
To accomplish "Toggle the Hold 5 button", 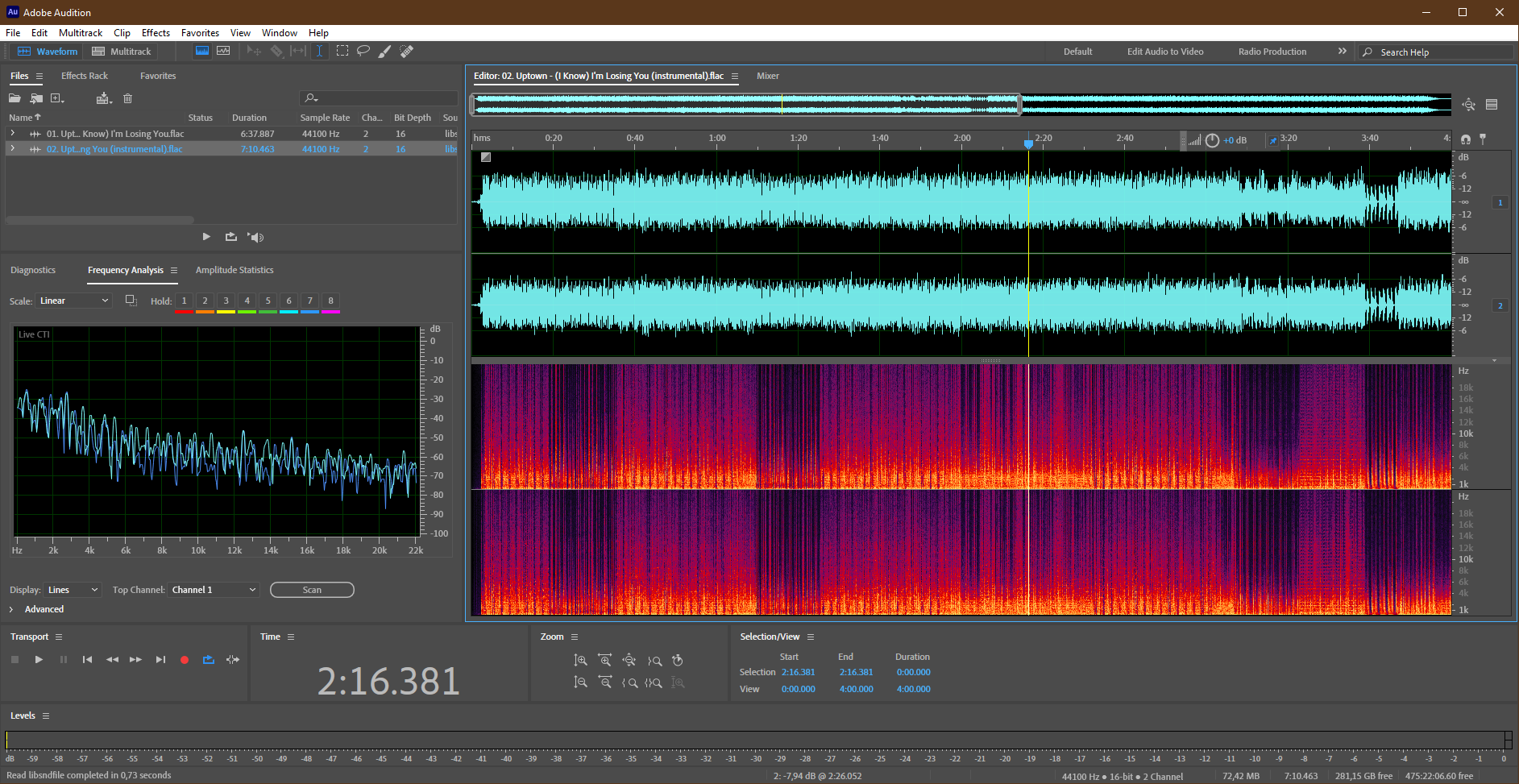I will click(x=268, y=301).
